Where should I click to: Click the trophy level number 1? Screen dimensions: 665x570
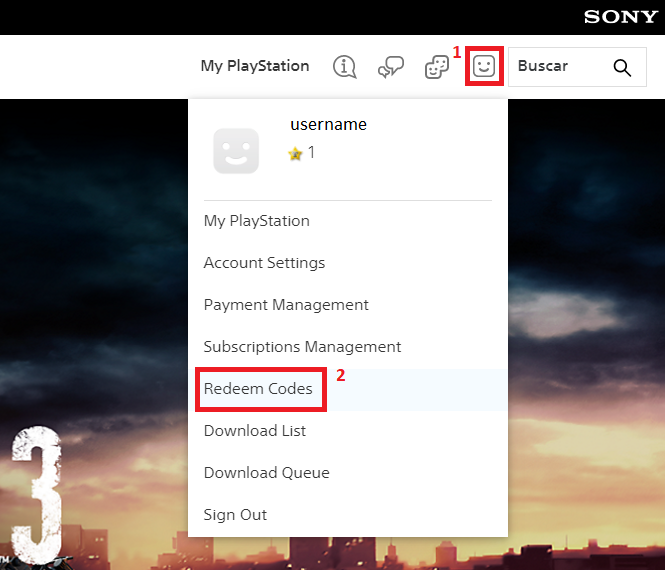click(x=311, y=152)
